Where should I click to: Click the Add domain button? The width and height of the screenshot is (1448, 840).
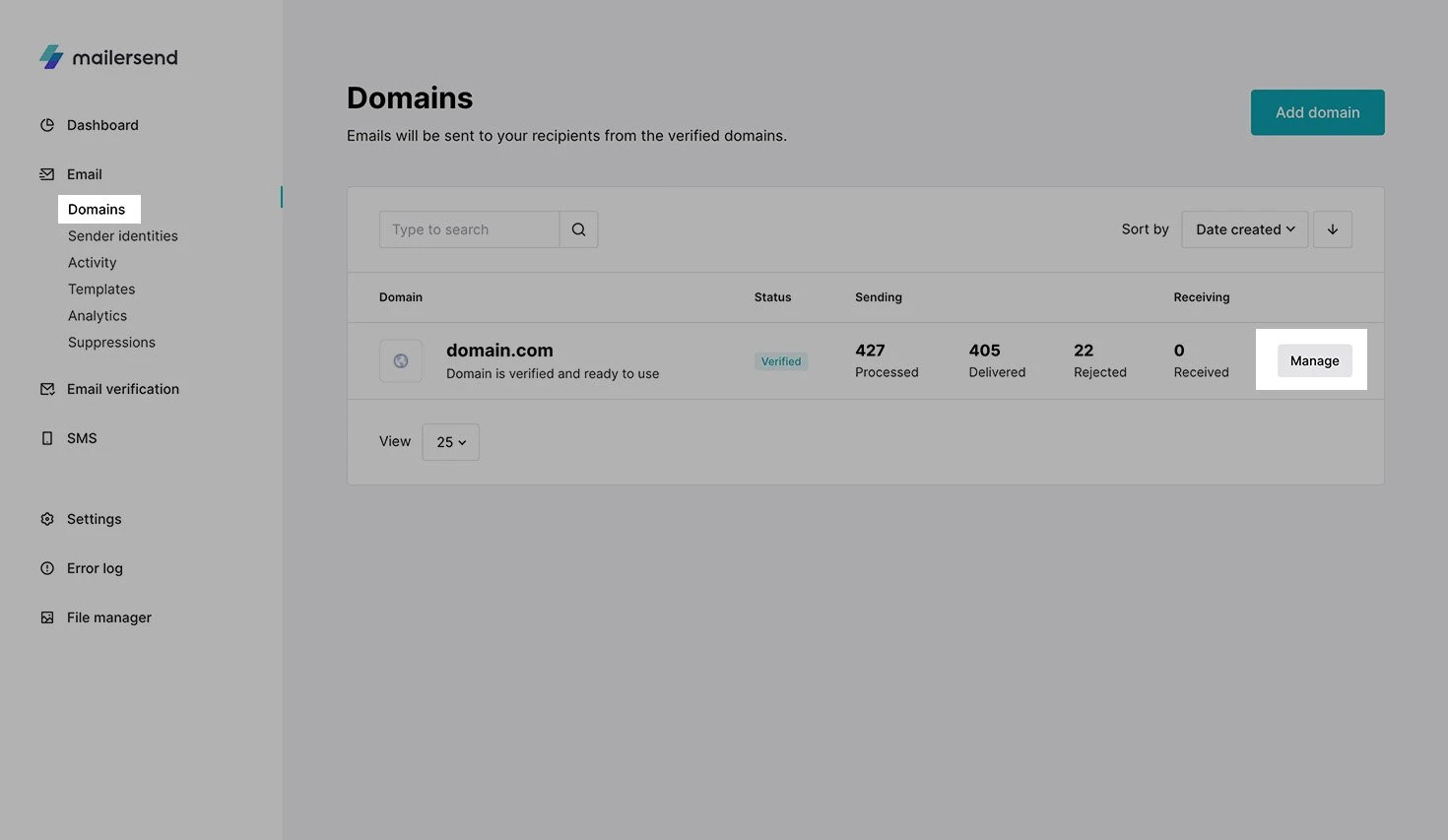[1317, 112]
